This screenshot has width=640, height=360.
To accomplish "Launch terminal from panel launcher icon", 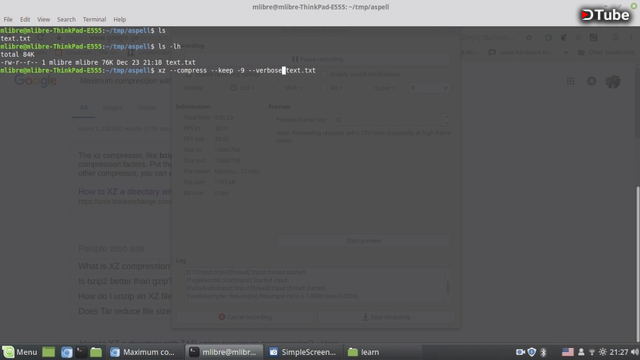I will pos(81,352).
